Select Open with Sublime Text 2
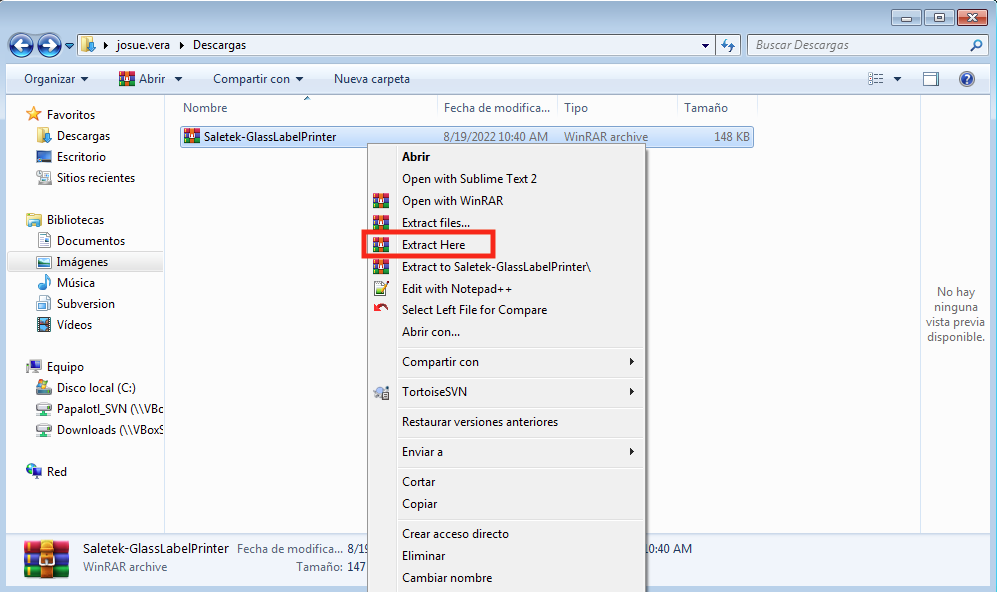 pyautogui.click(x=469, y=179)
